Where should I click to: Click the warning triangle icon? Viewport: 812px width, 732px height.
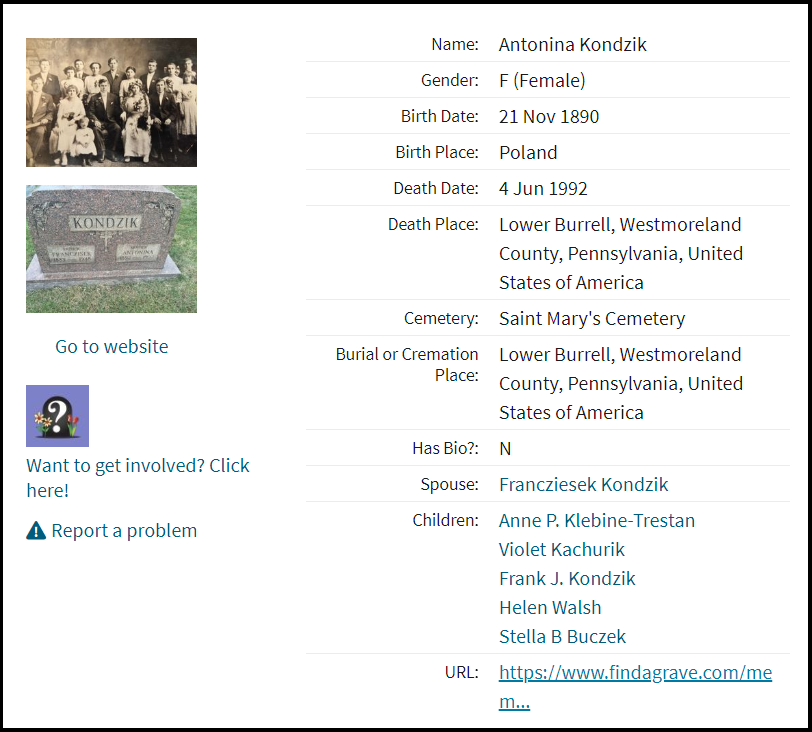click(x=36, y=531)
